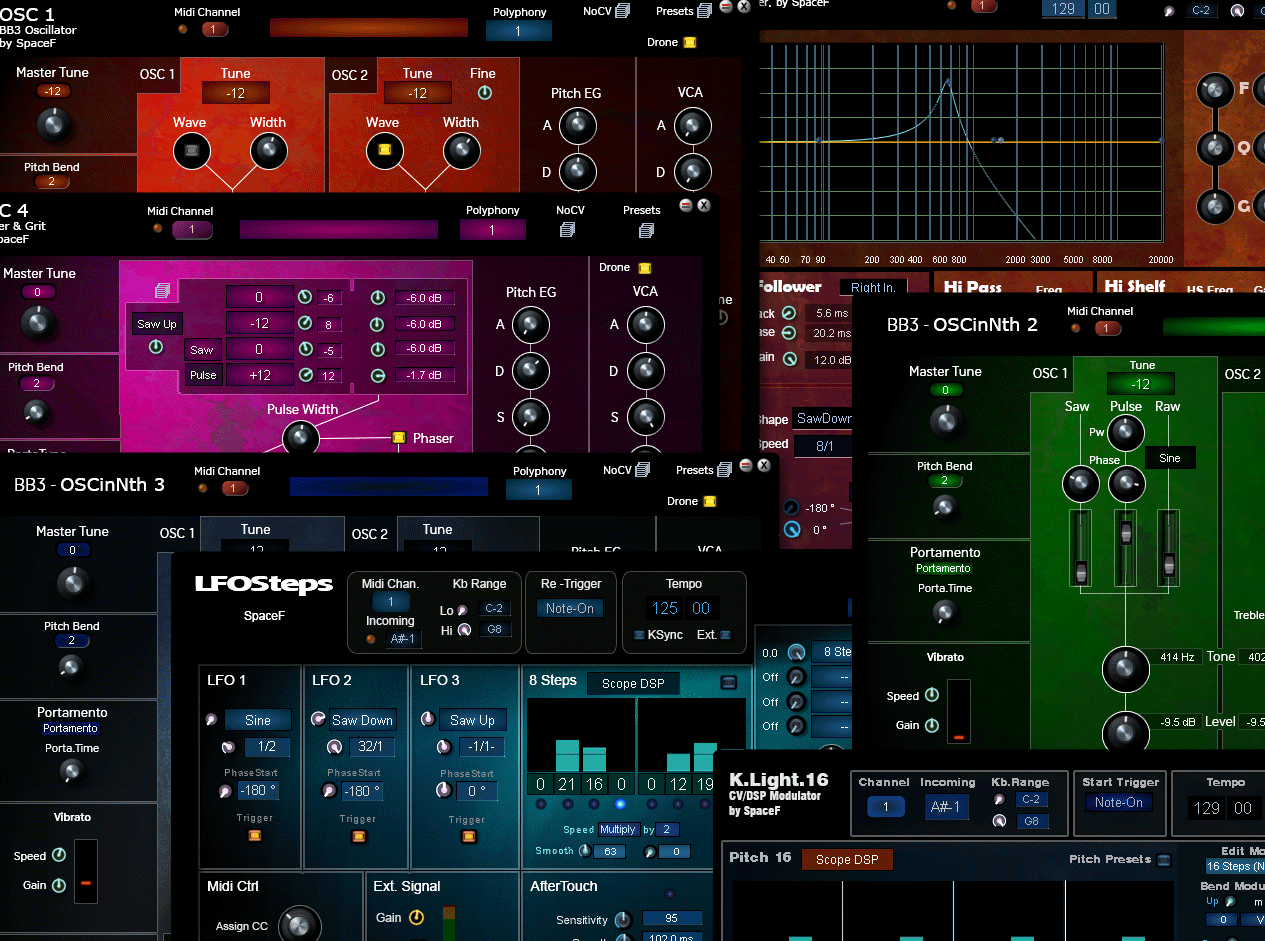
Task: Enable the Phaser toggle in OSC 4
Action: 399,438
